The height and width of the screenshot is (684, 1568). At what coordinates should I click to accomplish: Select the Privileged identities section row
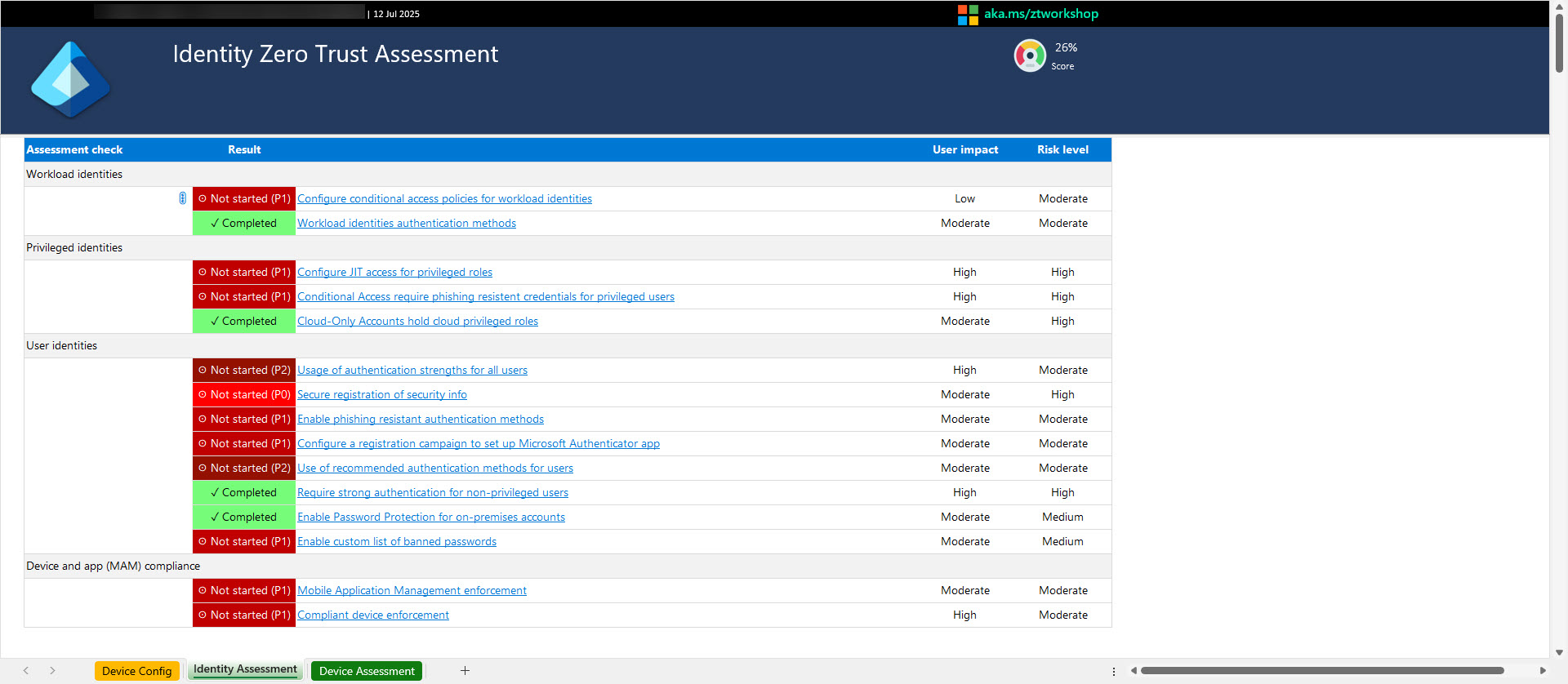pos(568,247)
